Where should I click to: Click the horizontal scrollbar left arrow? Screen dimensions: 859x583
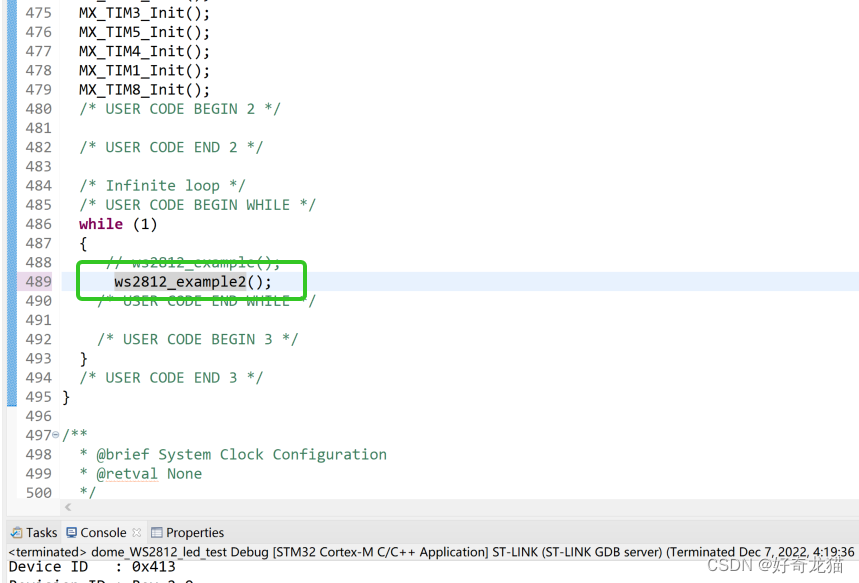click(x=68, y=507)
